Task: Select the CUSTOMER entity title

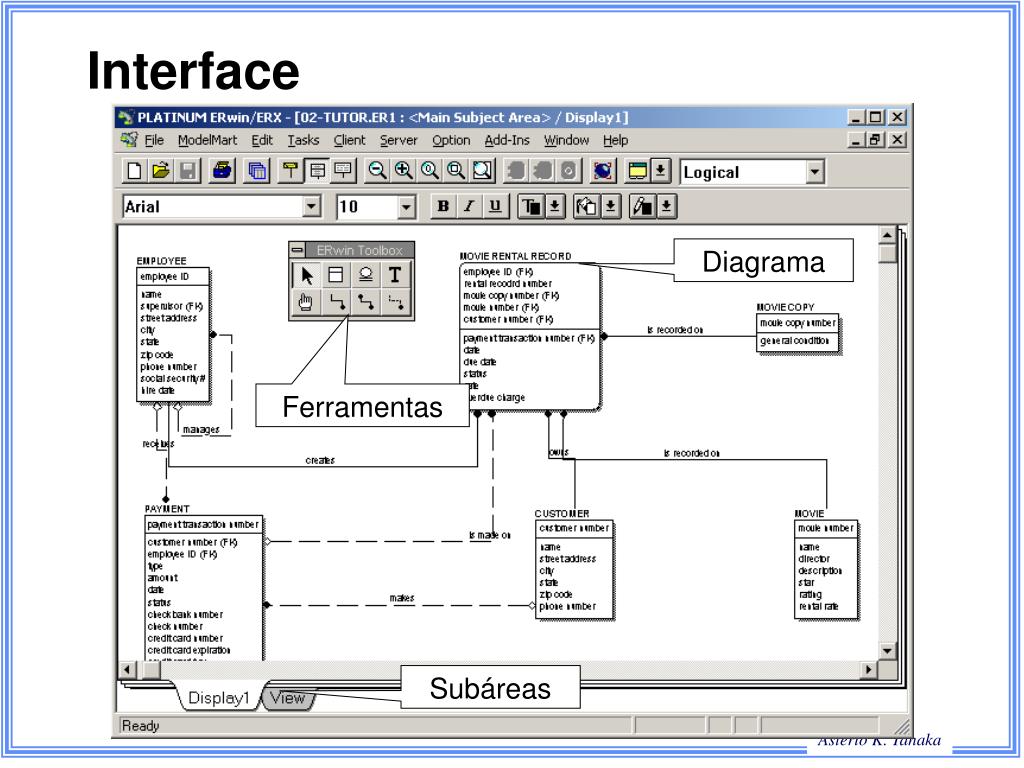Action: [562, 513]
